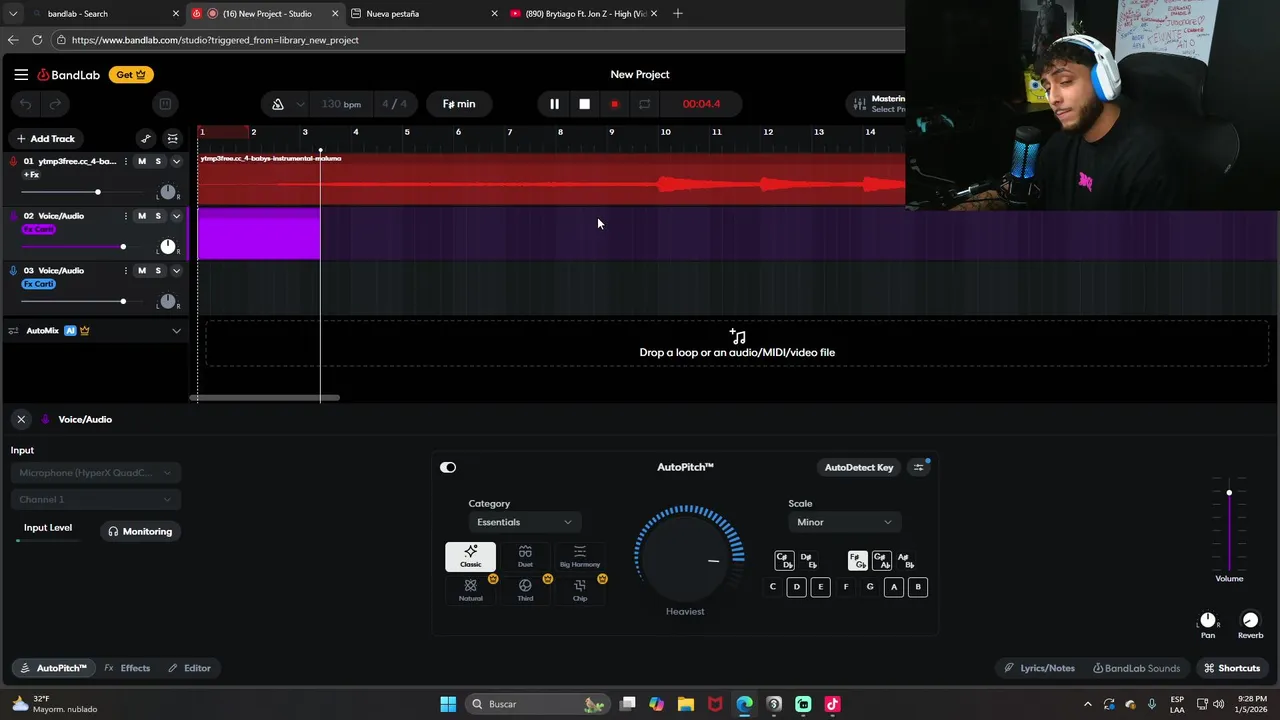Toggle the loop cycle icon

point(644,104)
